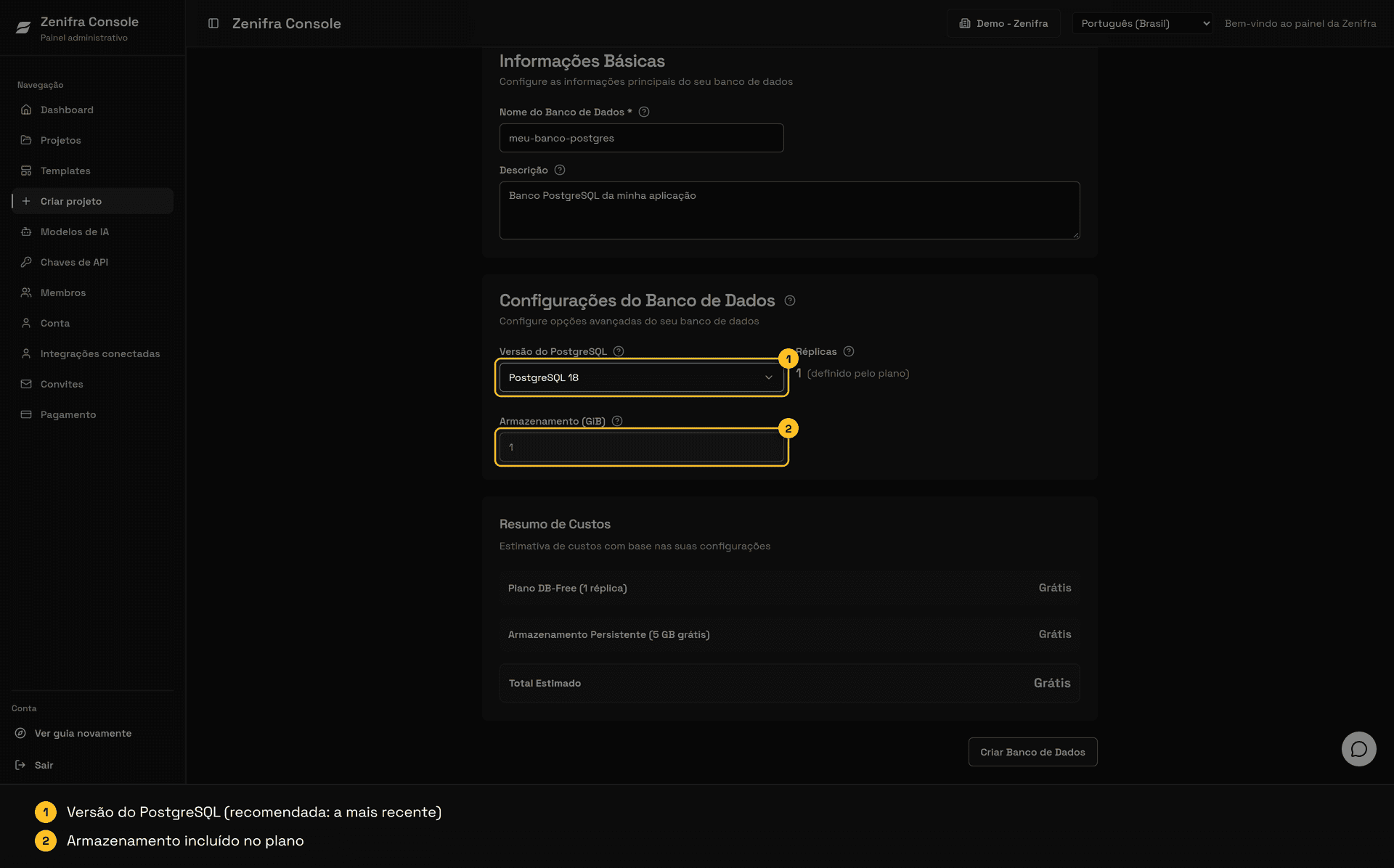The image size is (1394, 868).
Task: Open the Demo - Zenifra organization switcher
Action: [1003, 23]
